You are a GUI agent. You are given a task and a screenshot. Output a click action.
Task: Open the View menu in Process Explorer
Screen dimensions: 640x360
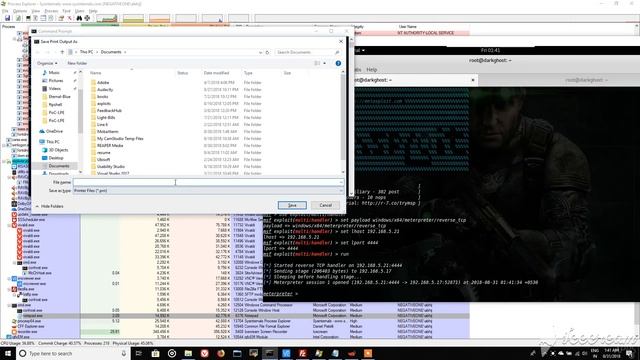(x=36, y=11)
